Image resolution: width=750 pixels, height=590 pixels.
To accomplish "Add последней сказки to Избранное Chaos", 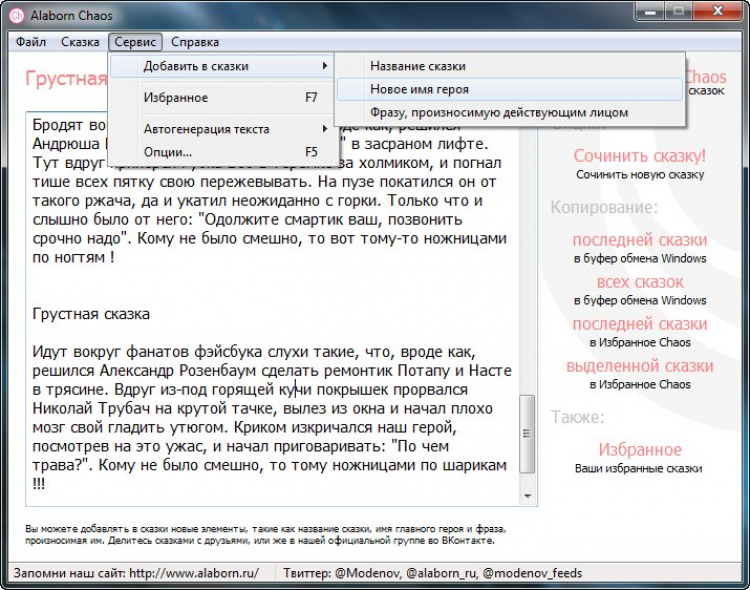I will pyautogui.click(x=640, y=324).
